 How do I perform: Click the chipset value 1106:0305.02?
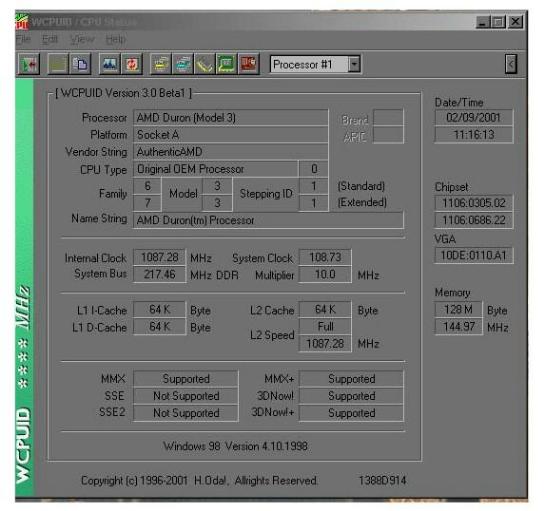coord(474,203)
